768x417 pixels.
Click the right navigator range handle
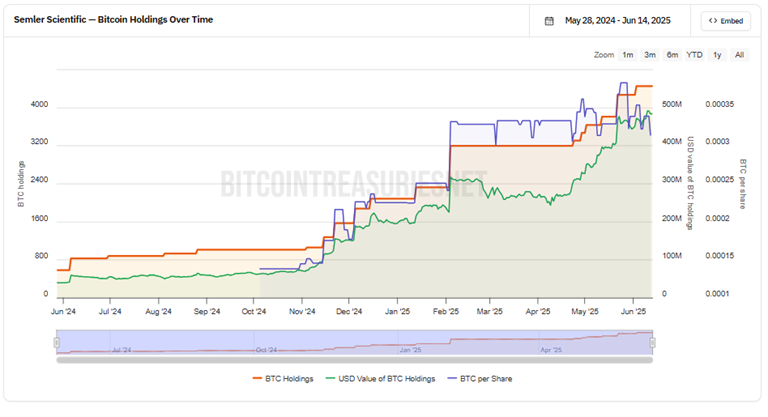[652, 343]
